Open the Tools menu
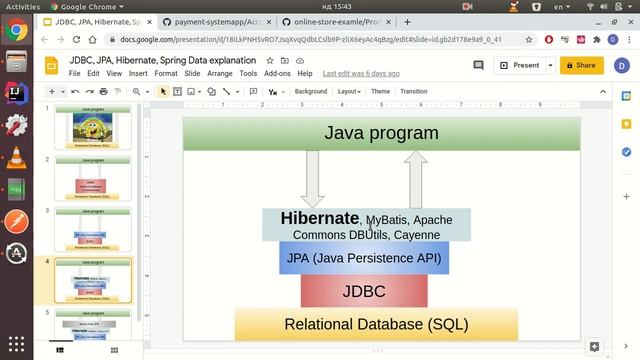 coord(248,73)
